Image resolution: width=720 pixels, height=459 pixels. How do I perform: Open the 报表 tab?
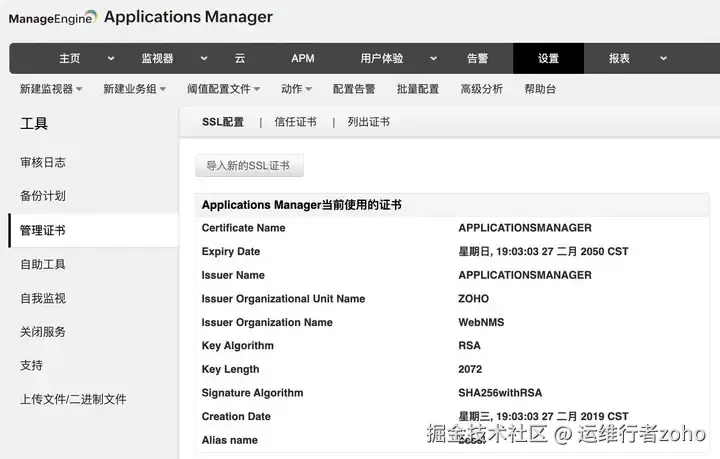click(x=619, y=58)
